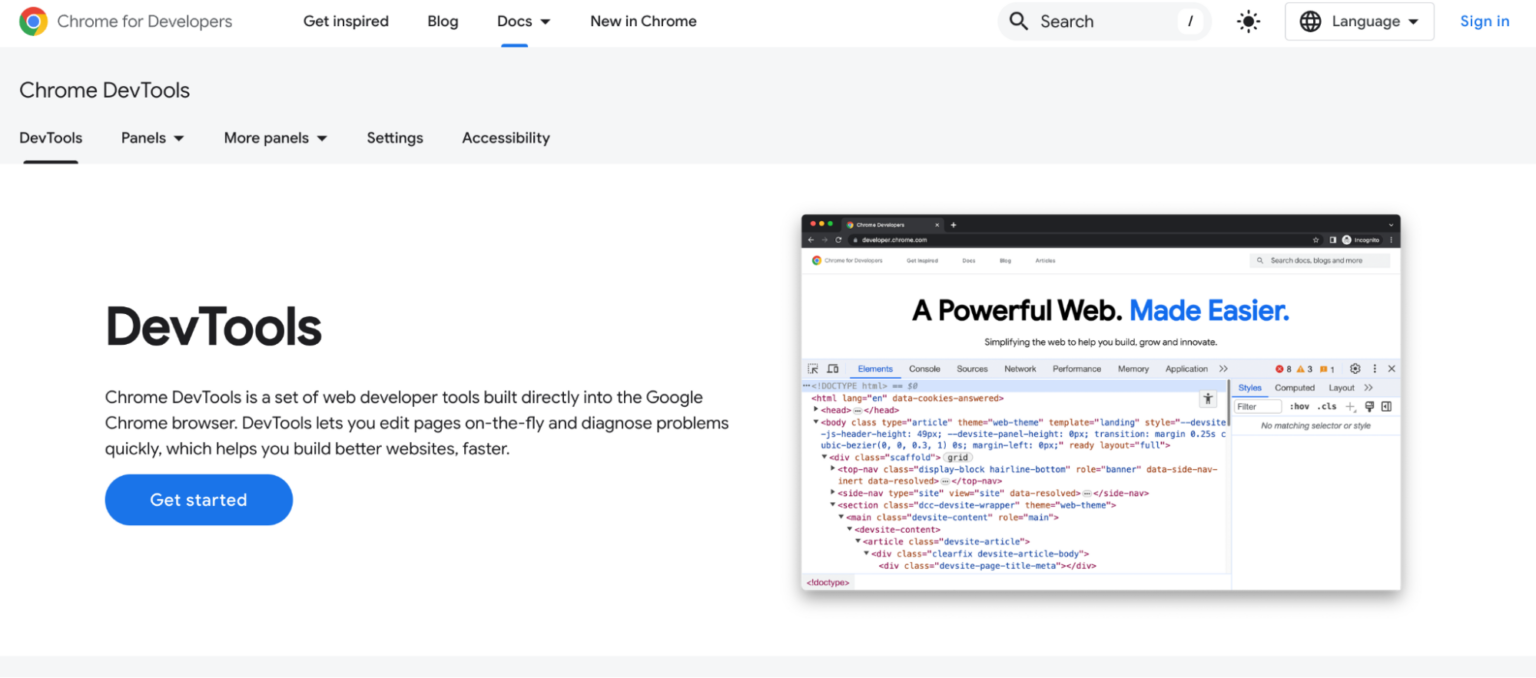Open the Accessibility section
1536x678 pixels.
coord(505,138)
